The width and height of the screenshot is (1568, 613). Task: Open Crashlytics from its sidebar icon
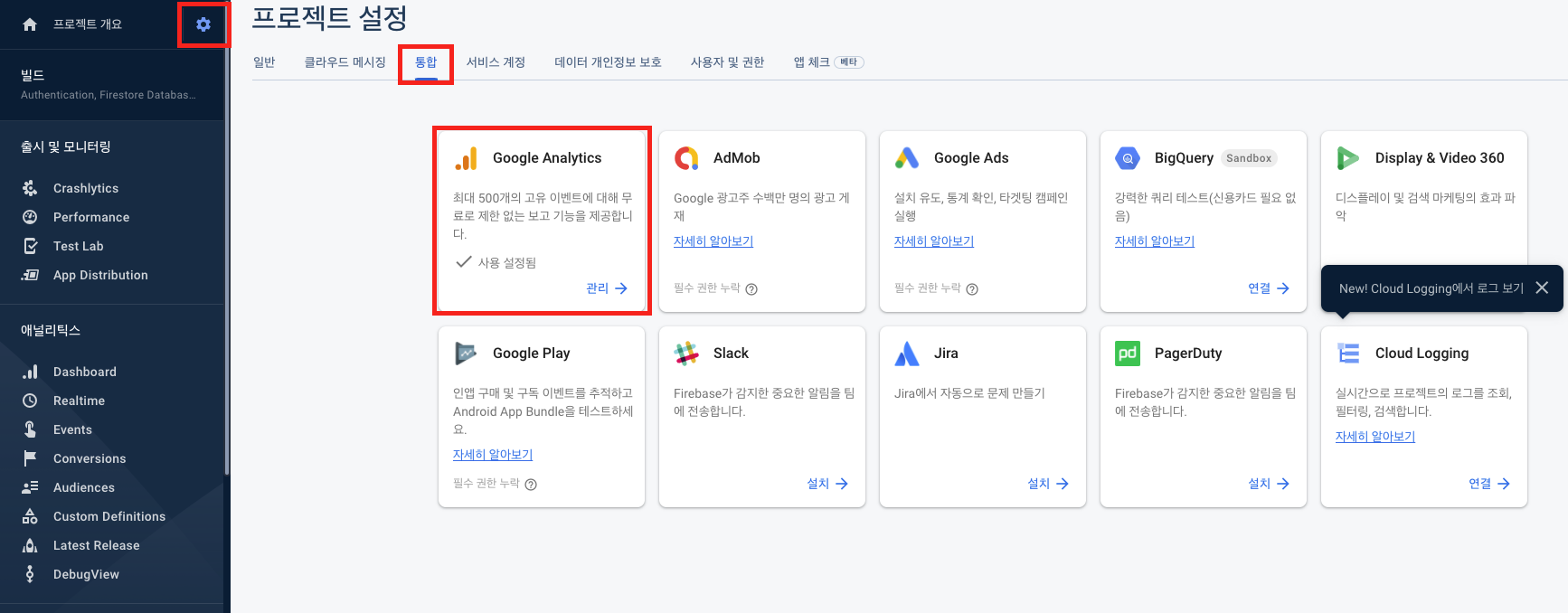pos(30,188)
